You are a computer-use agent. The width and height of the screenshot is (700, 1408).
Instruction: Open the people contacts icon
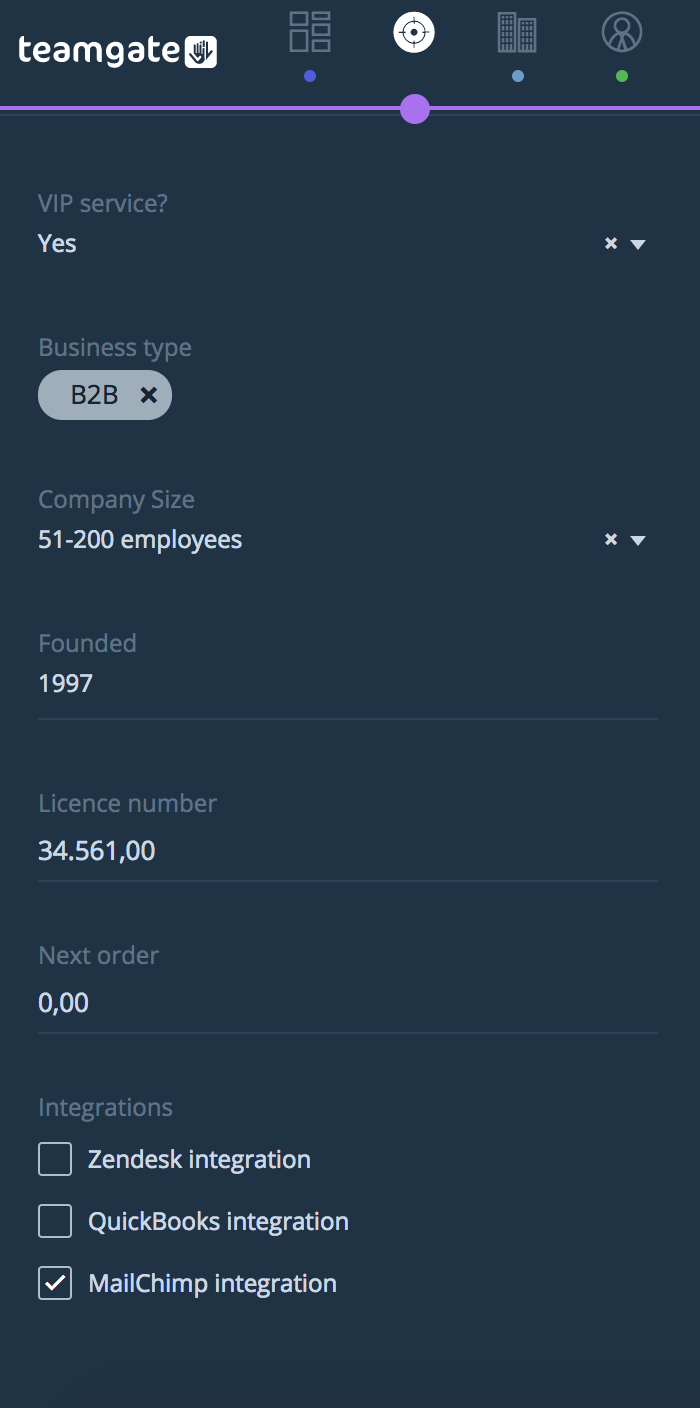622,32
